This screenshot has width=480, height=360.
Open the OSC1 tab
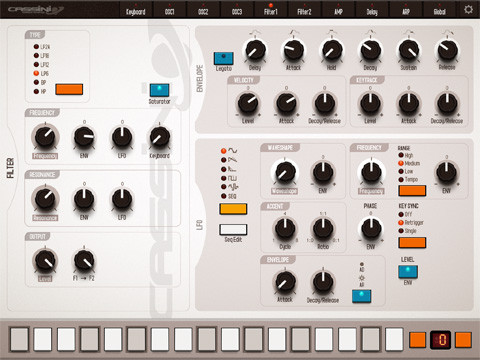click(170, 10)
